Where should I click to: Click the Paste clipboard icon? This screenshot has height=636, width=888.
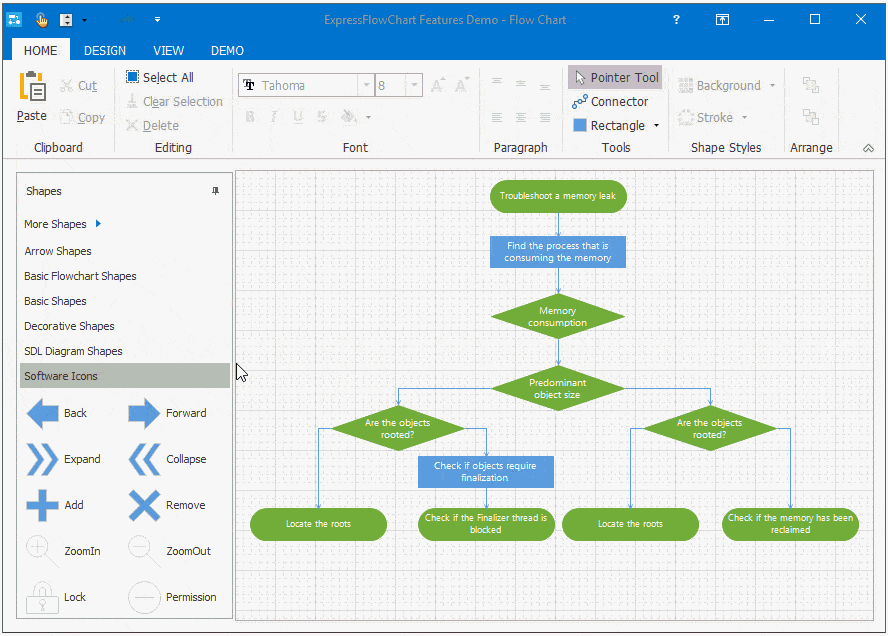[32, 88]
